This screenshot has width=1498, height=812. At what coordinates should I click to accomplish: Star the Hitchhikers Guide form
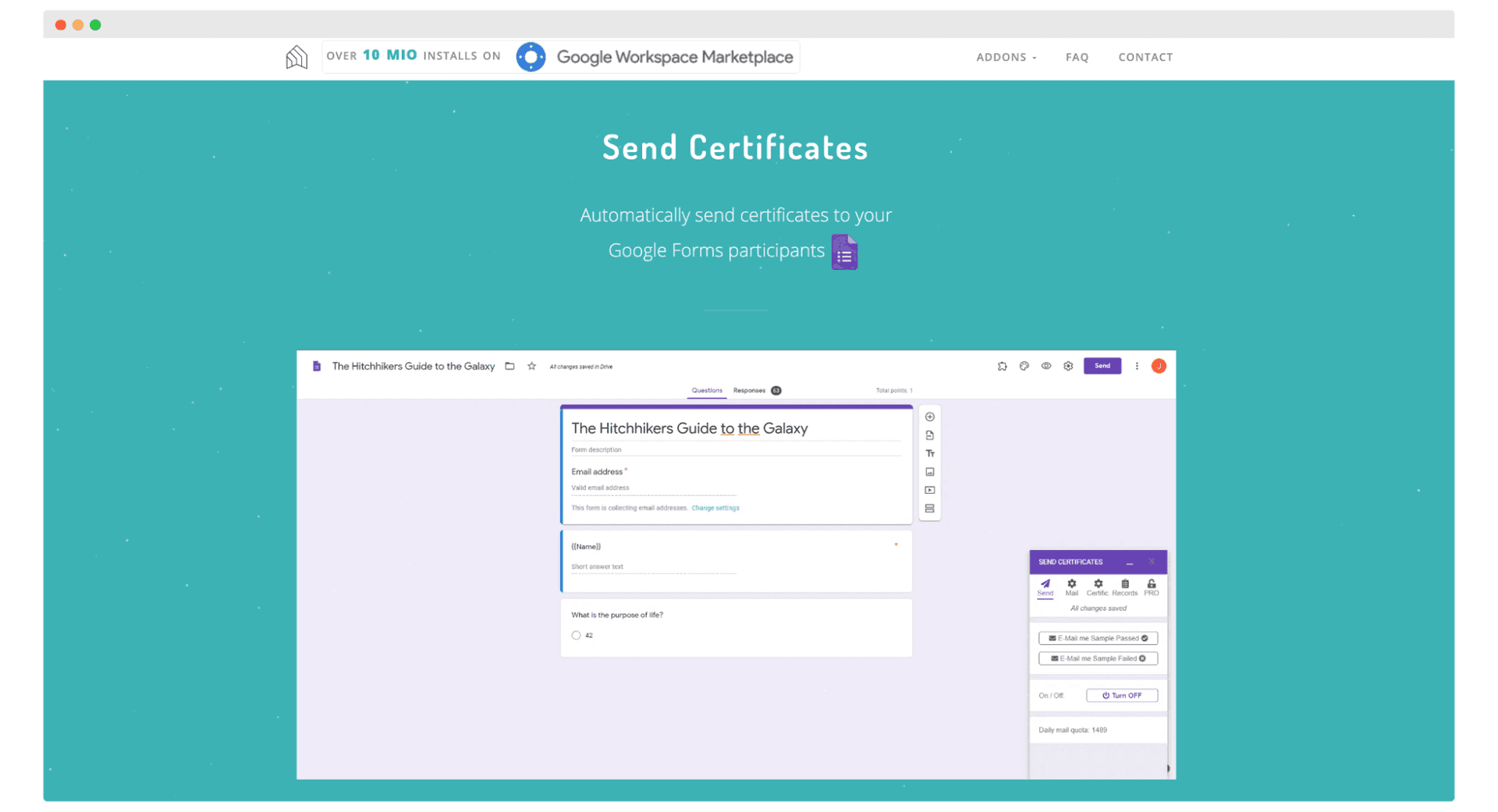[x=531, y=366]
